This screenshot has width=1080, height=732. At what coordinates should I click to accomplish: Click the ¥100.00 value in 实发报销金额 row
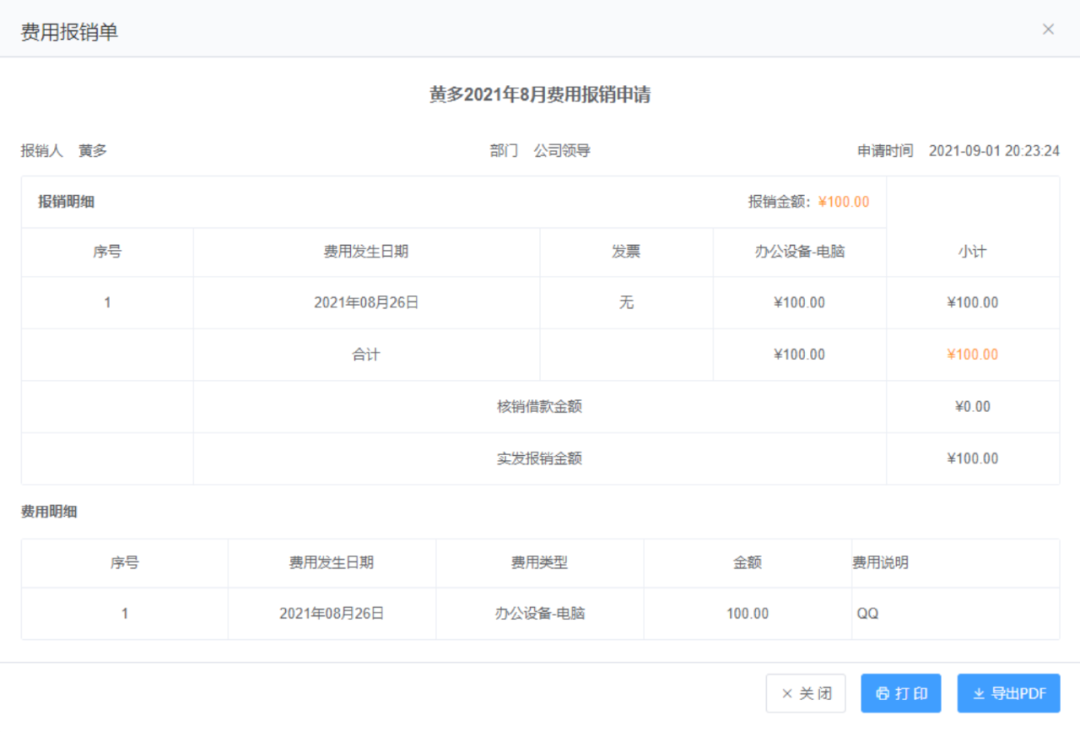pos(973,459)
